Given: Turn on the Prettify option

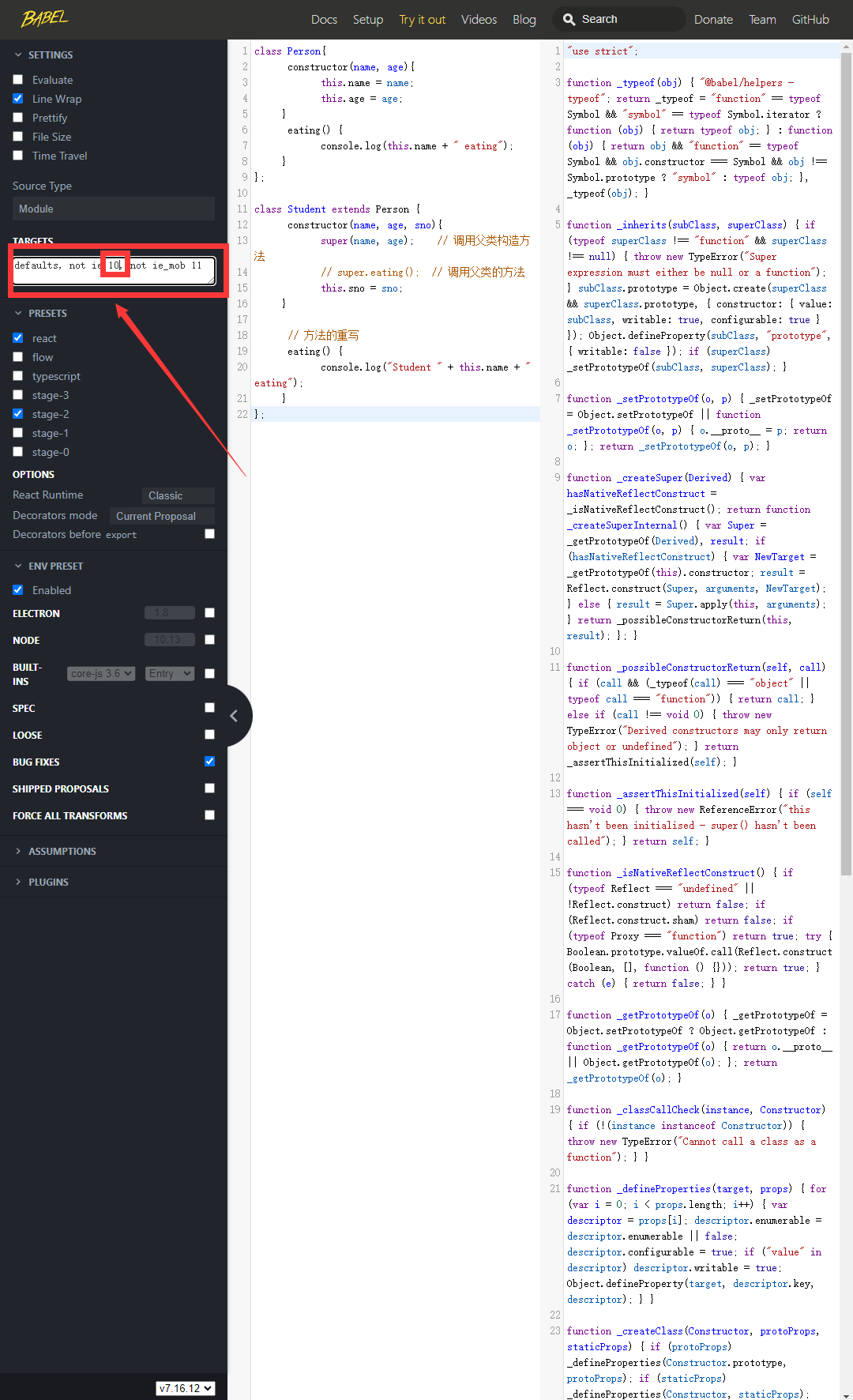Looking at the screenshot, I should pos(18,118).
